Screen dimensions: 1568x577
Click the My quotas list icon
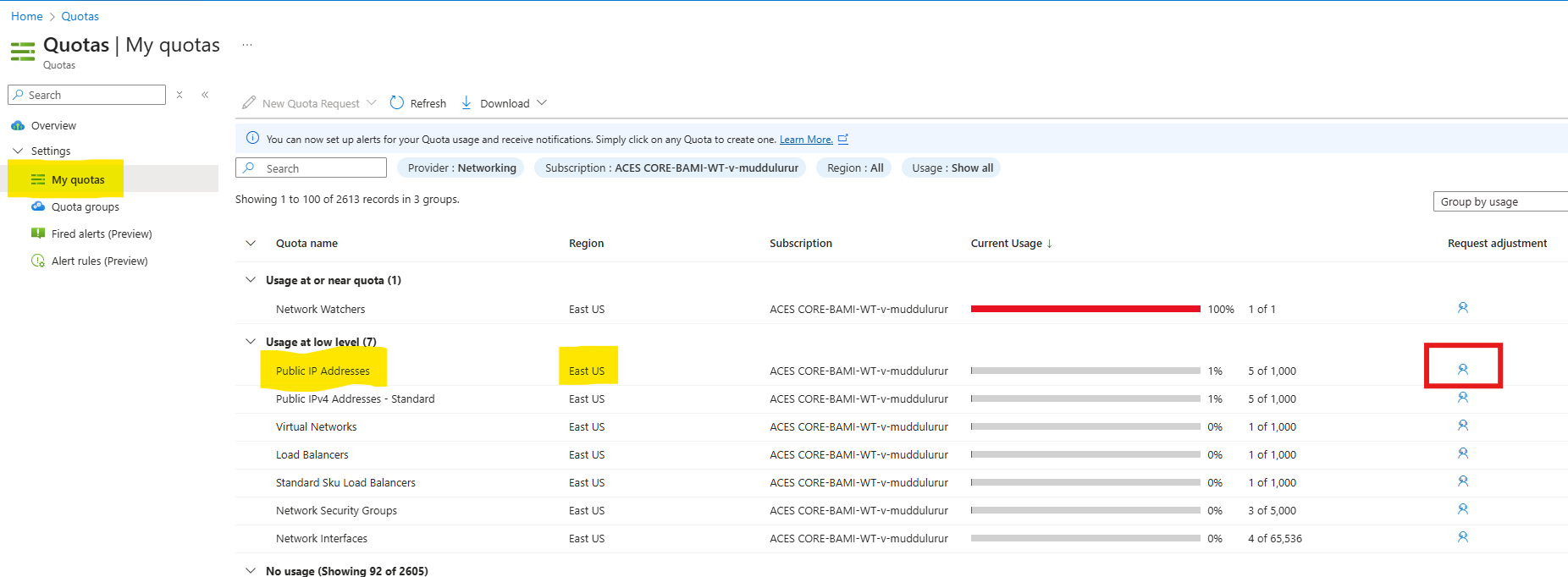pyautogui.click(x=38, y=179)
